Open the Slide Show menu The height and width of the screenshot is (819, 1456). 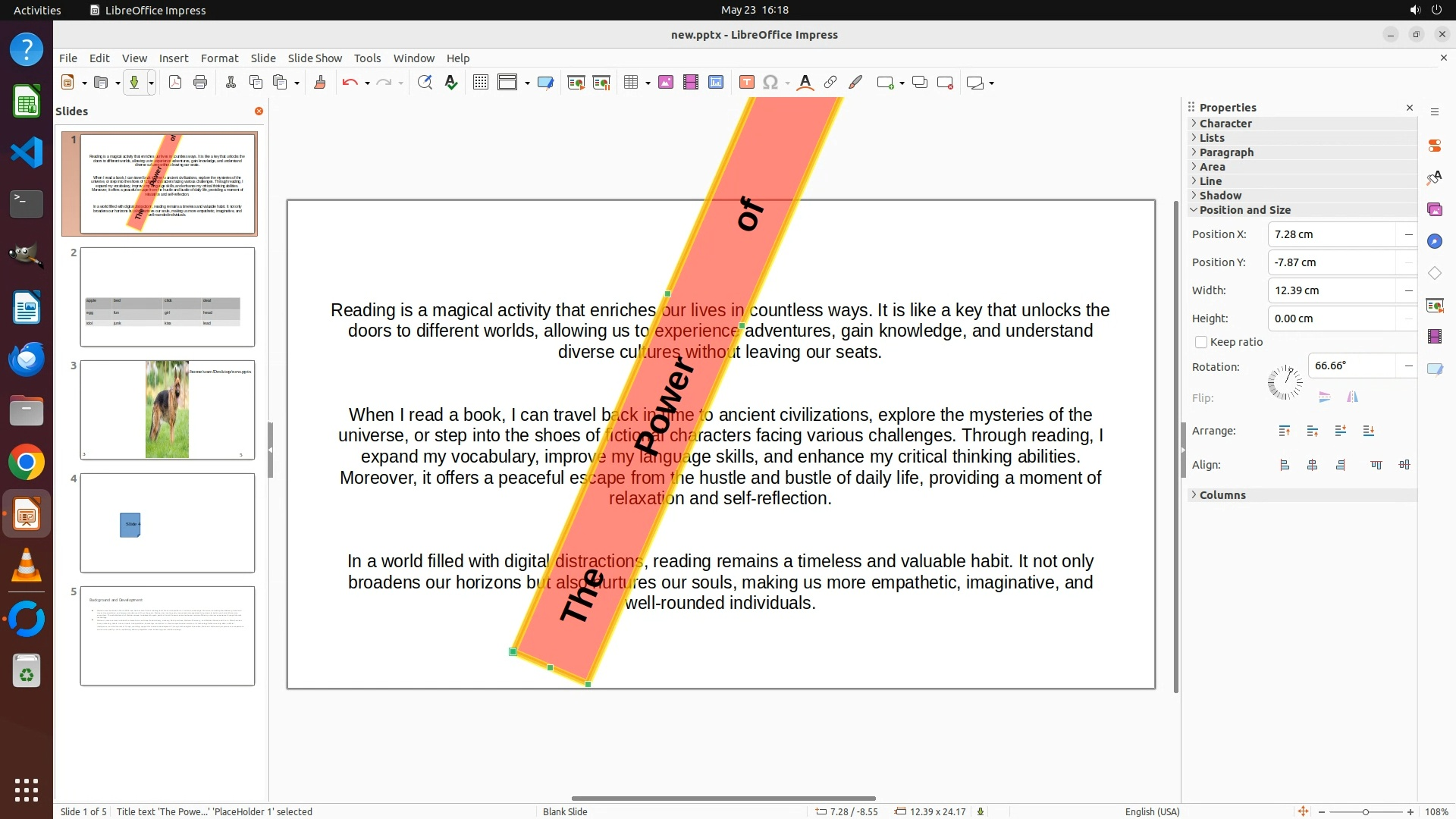(x=315, y=58)
